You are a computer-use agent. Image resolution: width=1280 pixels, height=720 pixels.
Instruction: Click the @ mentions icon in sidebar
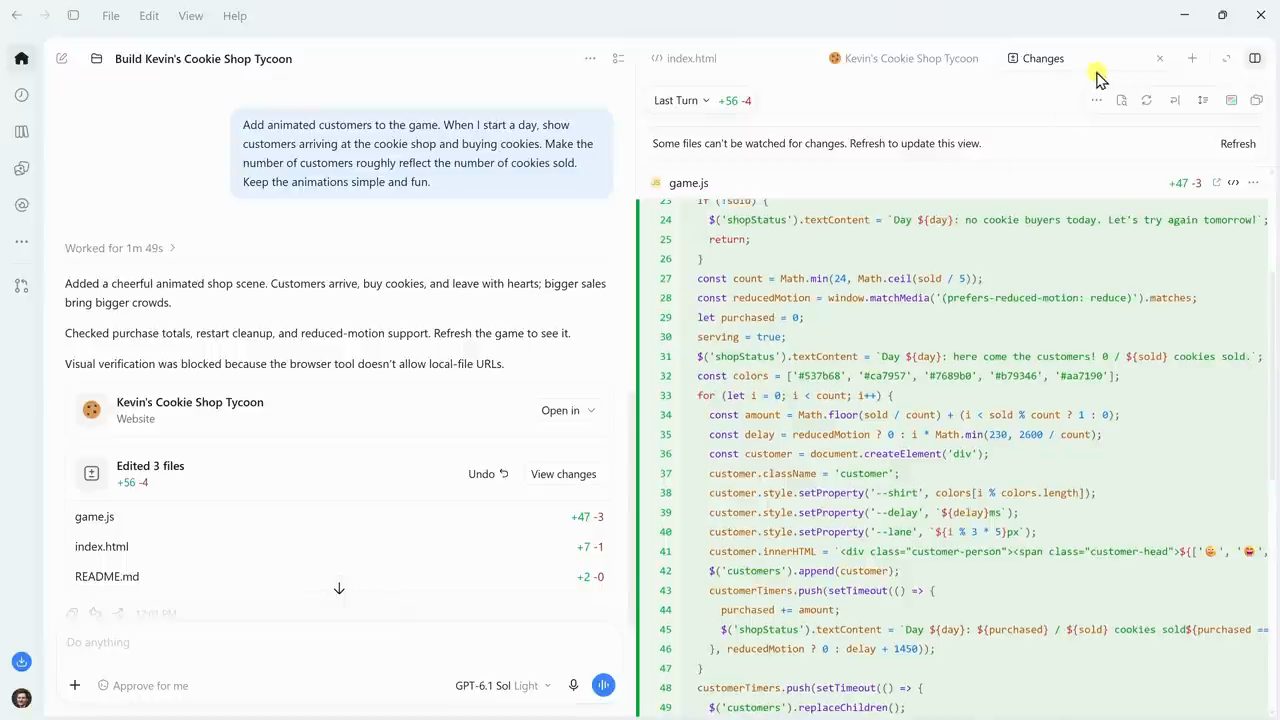(x=21, y=205)
